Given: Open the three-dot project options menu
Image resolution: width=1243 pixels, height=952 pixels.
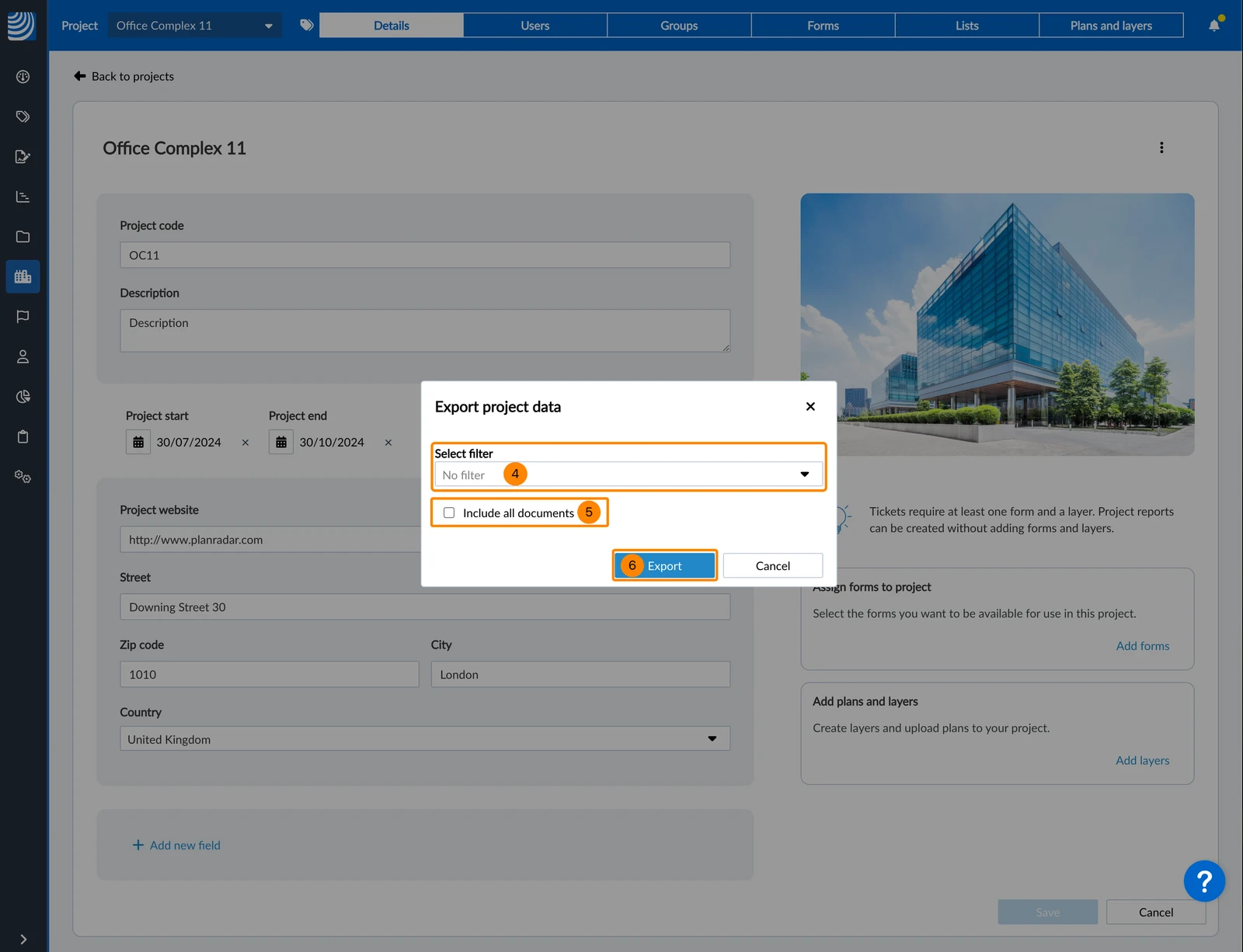Looking at the screenshot, I should 1161,148.
